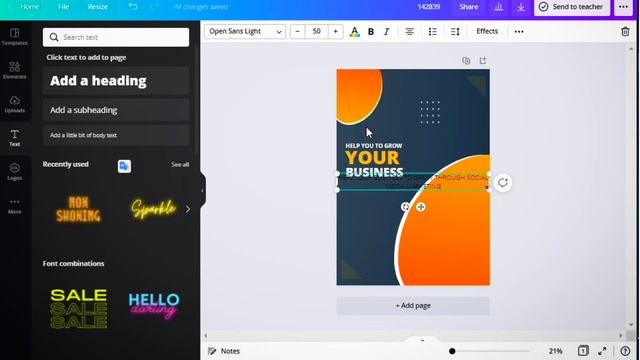This screenshot has height=360, width=640.
Task: Open the File menu
Action: (x=63, y=7)
